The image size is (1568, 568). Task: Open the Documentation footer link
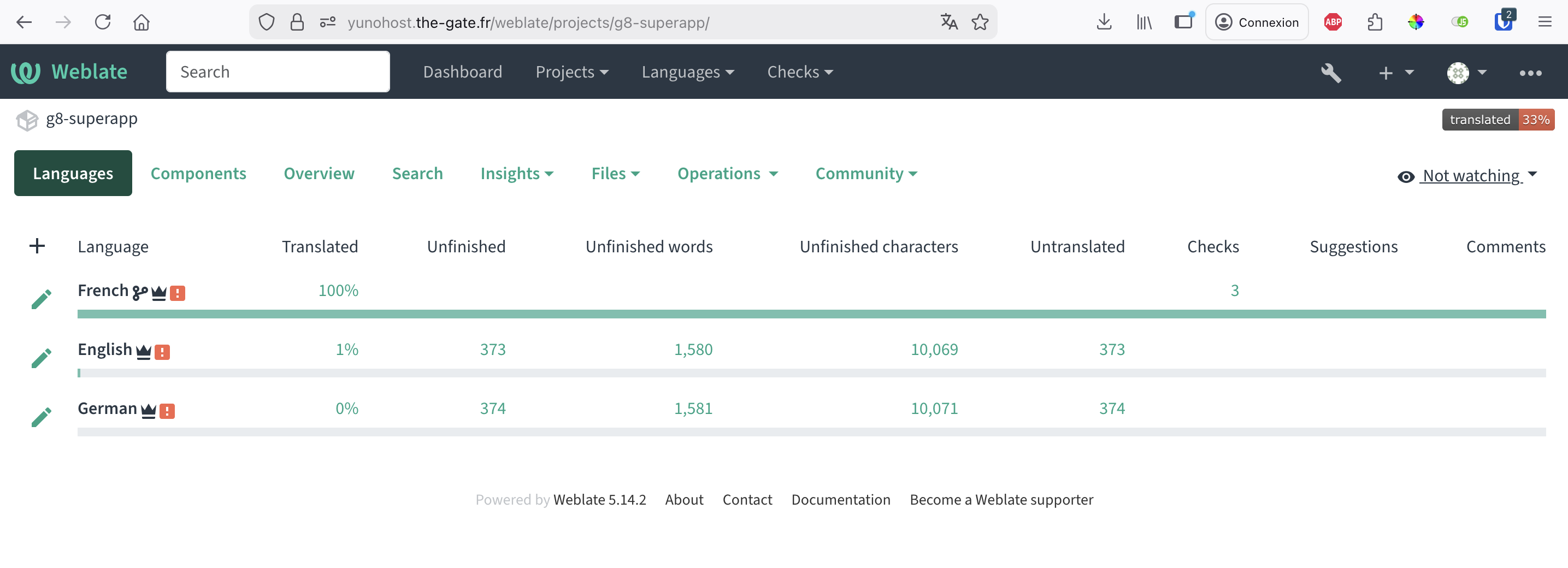[x=840, y=499]
